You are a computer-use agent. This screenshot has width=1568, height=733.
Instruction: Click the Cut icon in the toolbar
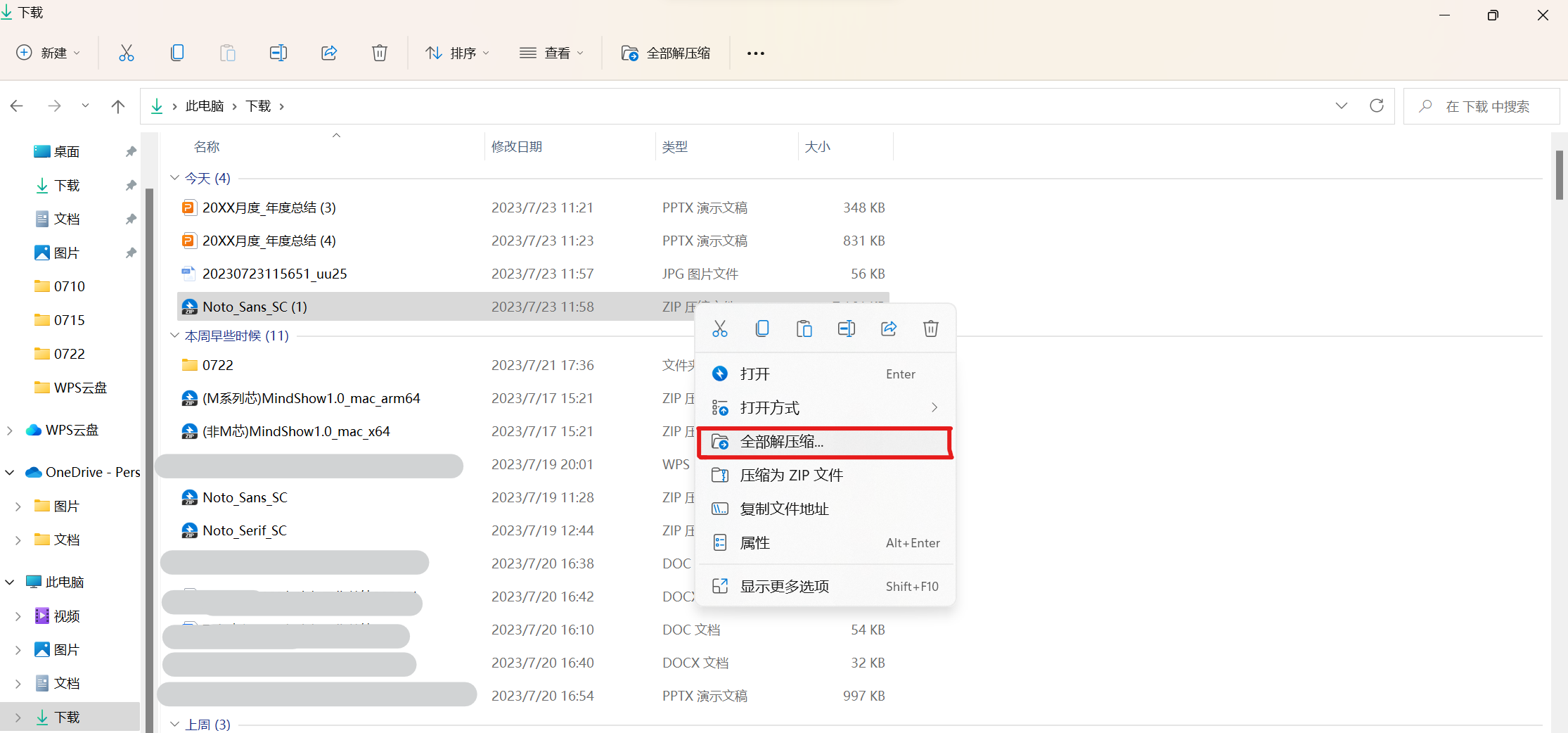coord(127,52)
